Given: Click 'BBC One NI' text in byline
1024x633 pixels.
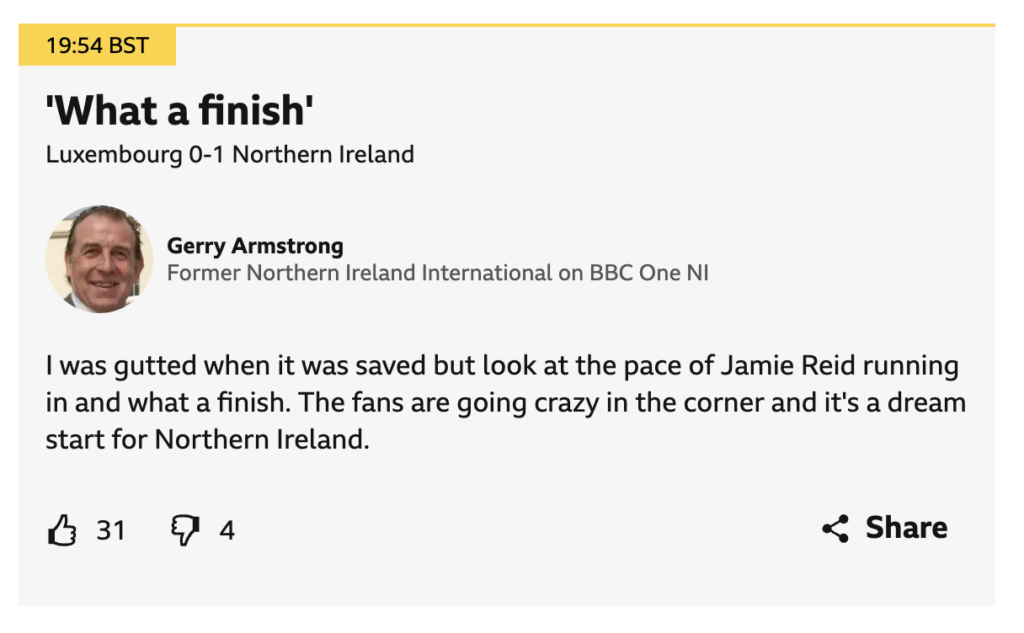Looking at the screenshot, I should pos(649,273).
